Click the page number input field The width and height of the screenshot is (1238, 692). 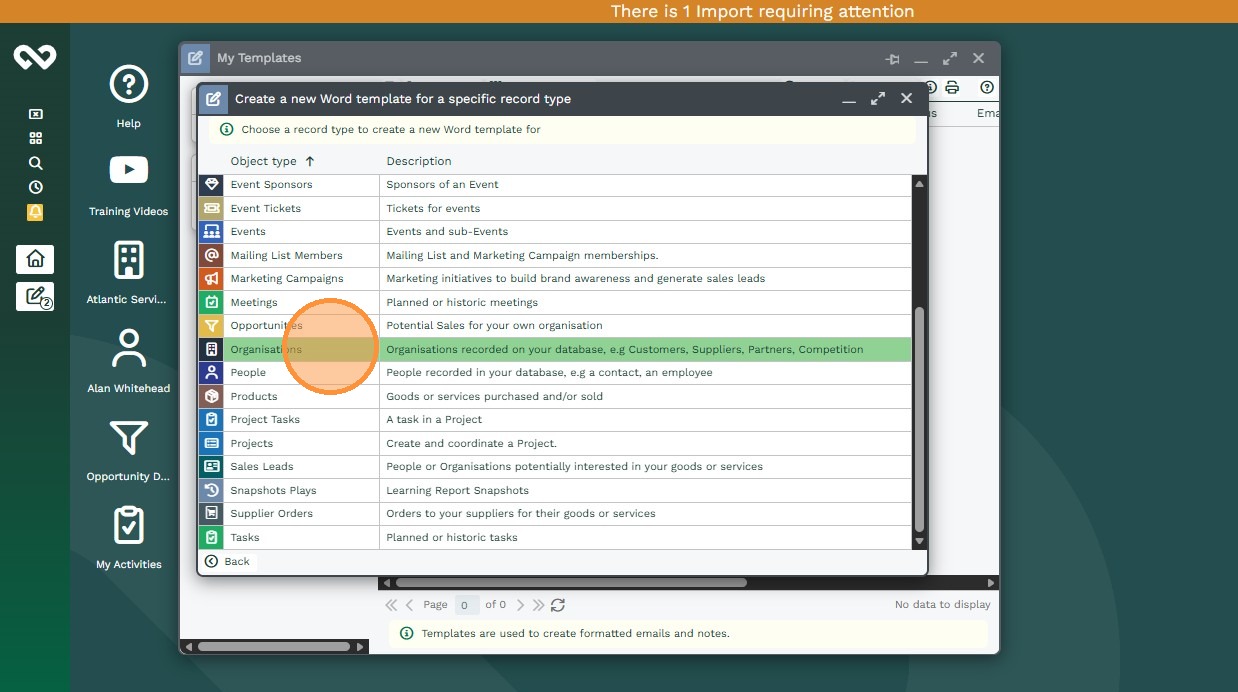[467, 605]
